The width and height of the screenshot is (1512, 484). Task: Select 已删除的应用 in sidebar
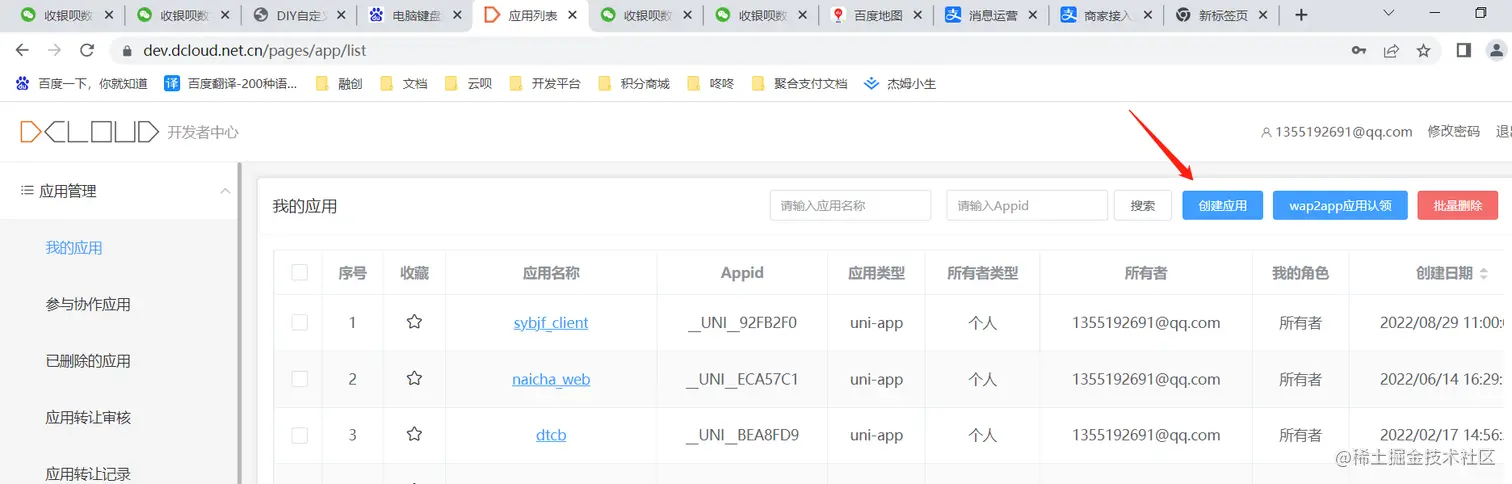(88, 360)
